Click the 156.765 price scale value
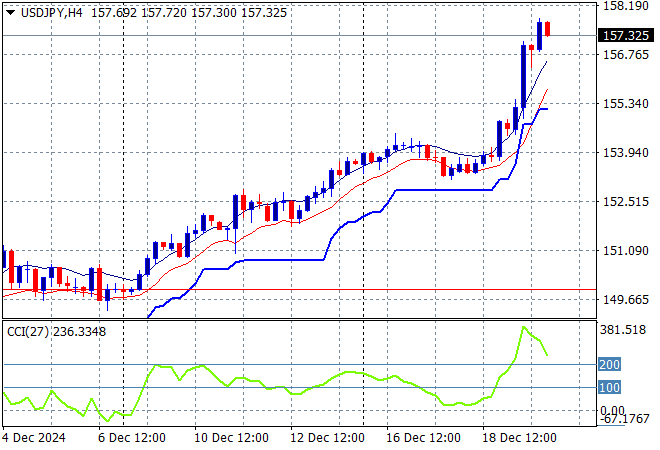The width and height of the screenshot is (660, 450). (625, 54)
